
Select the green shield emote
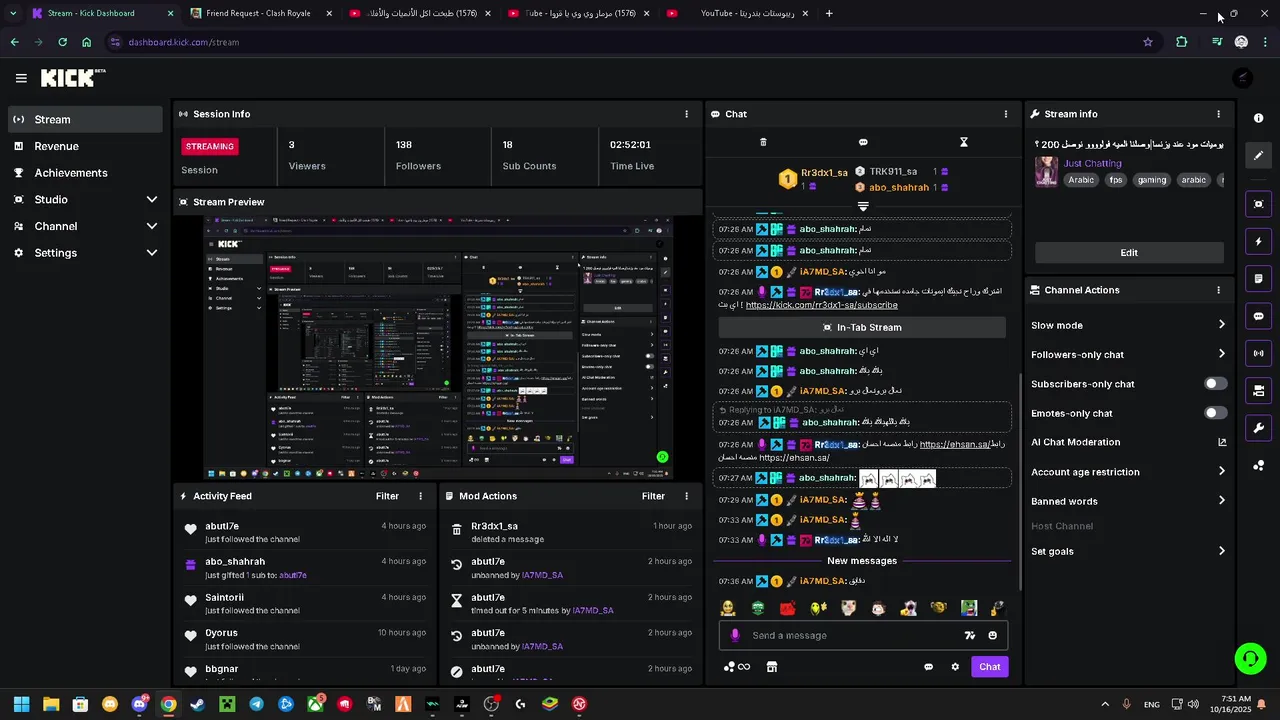(758, 608)
